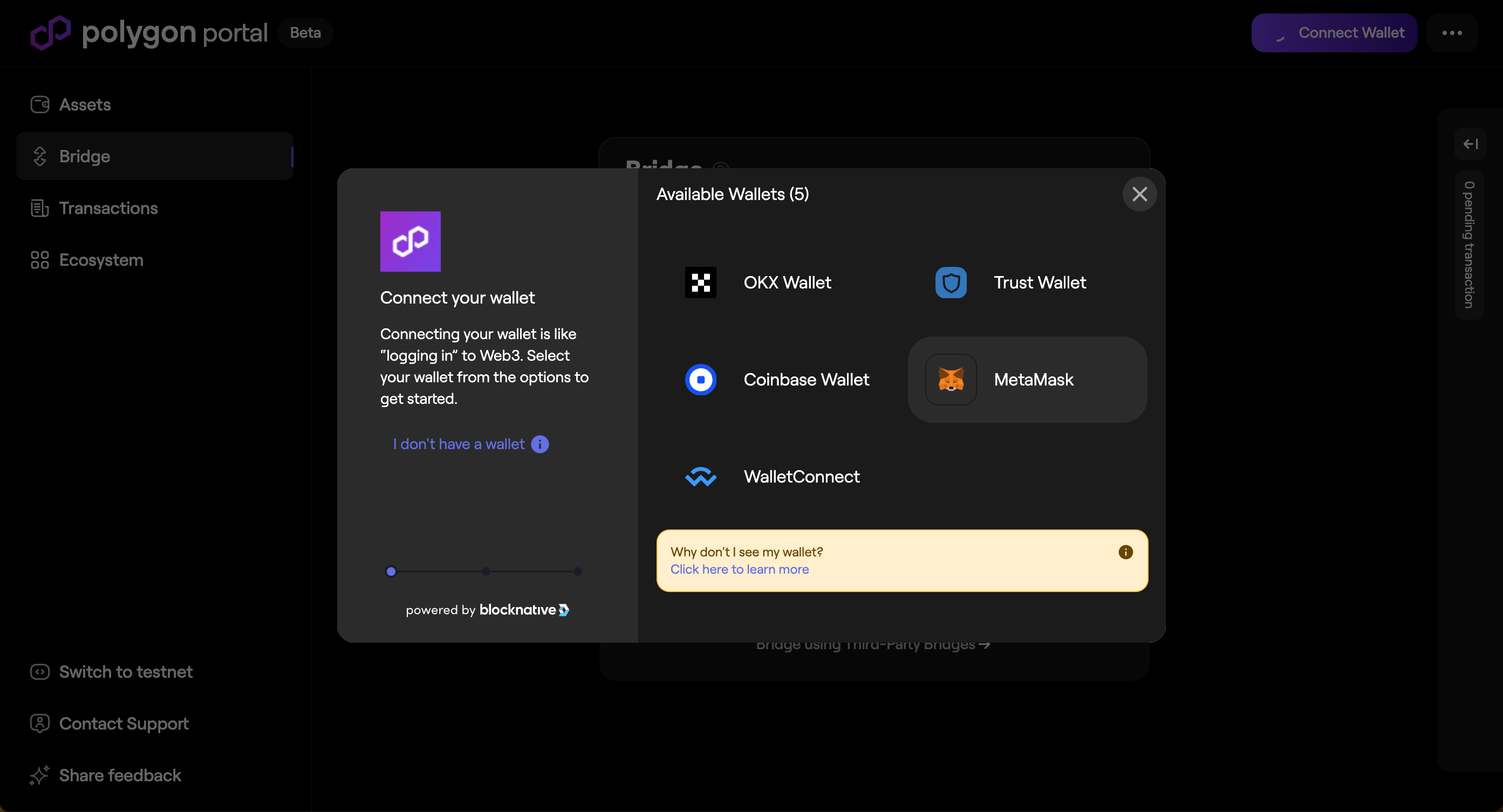Open the three-dots more menu
This screenshot has width=1503, height=812.
1451,33
